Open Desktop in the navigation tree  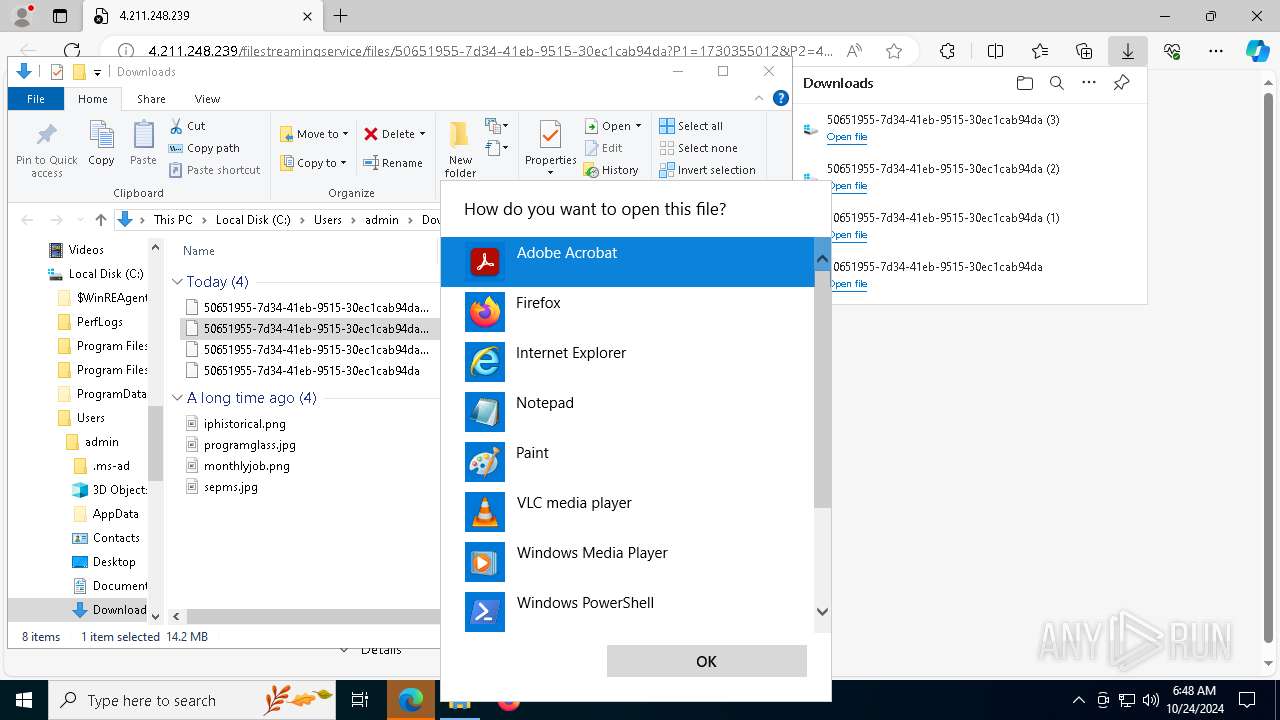104,562
